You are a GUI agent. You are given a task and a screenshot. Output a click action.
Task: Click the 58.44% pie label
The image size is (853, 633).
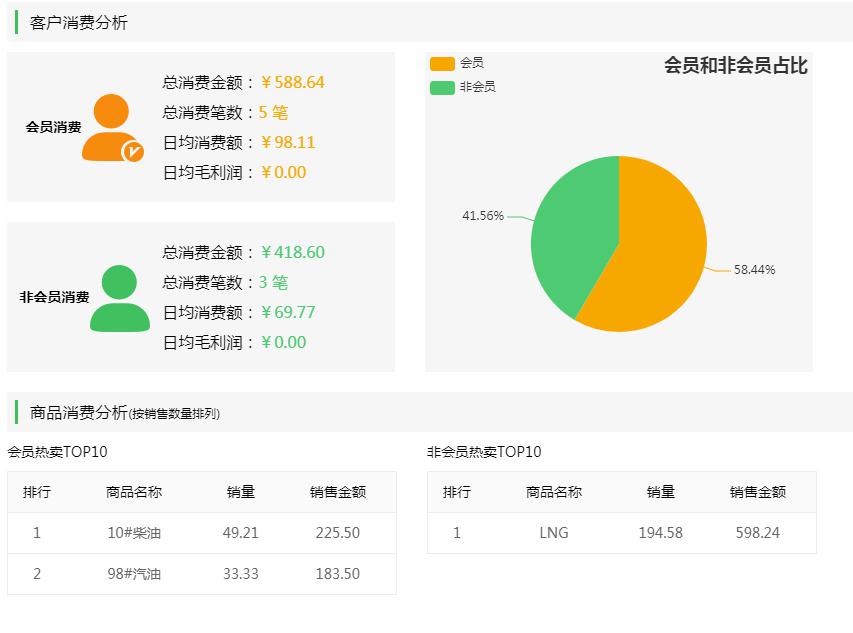[754, 270]
